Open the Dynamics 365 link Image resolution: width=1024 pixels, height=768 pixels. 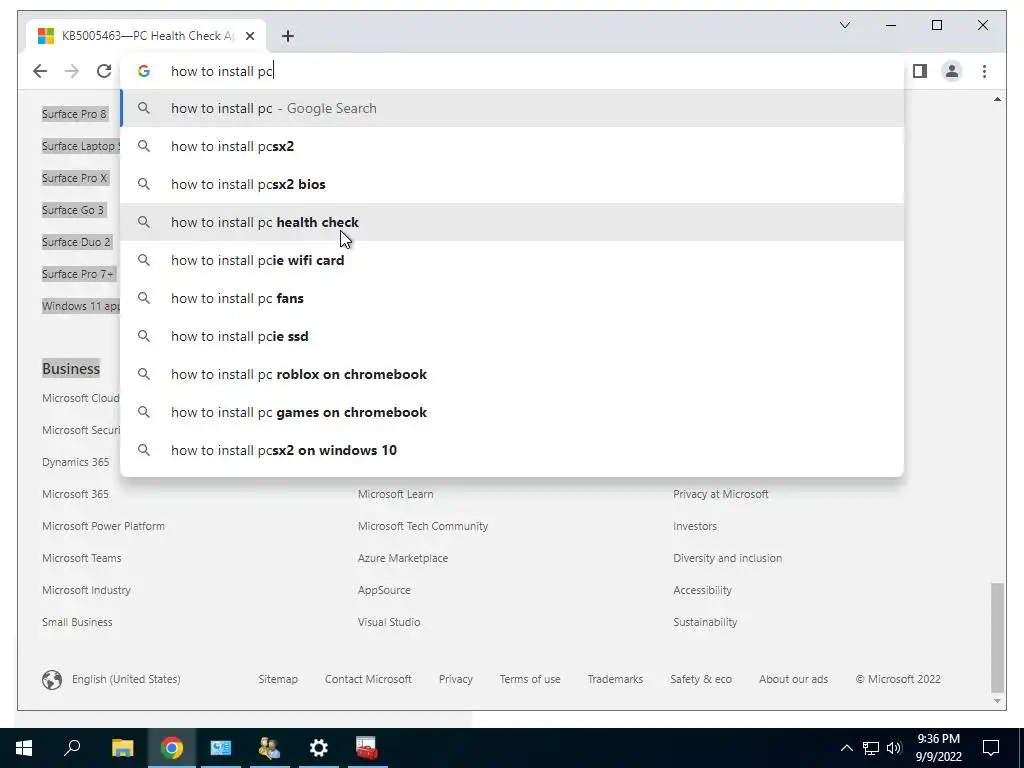click(x=75, y=462)
